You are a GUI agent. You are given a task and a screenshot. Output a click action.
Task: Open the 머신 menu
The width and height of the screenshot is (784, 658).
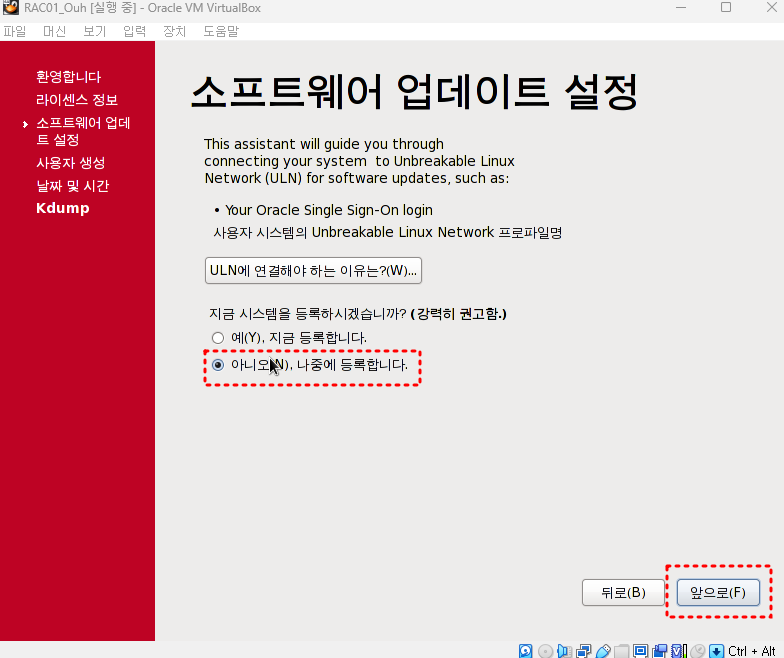coord(54,32)
